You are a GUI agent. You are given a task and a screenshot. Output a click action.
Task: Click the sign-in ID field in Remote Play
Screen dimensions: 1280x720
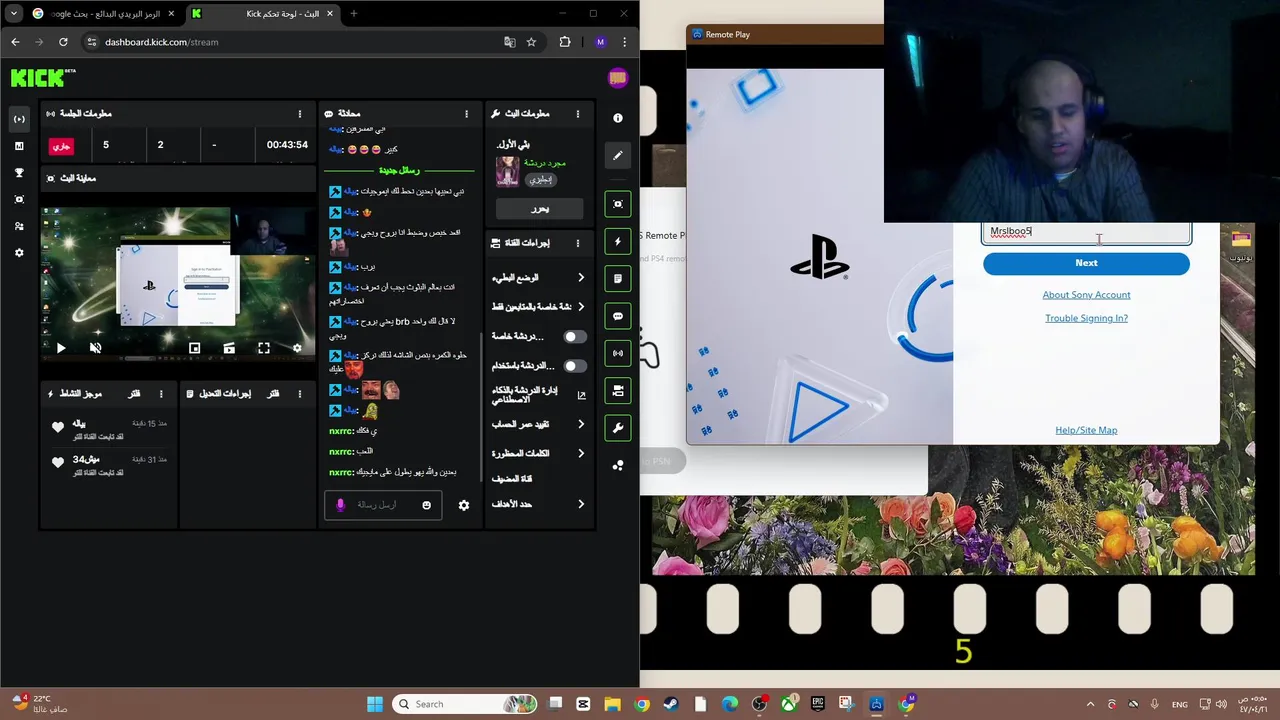click(x=1086, y=233)
